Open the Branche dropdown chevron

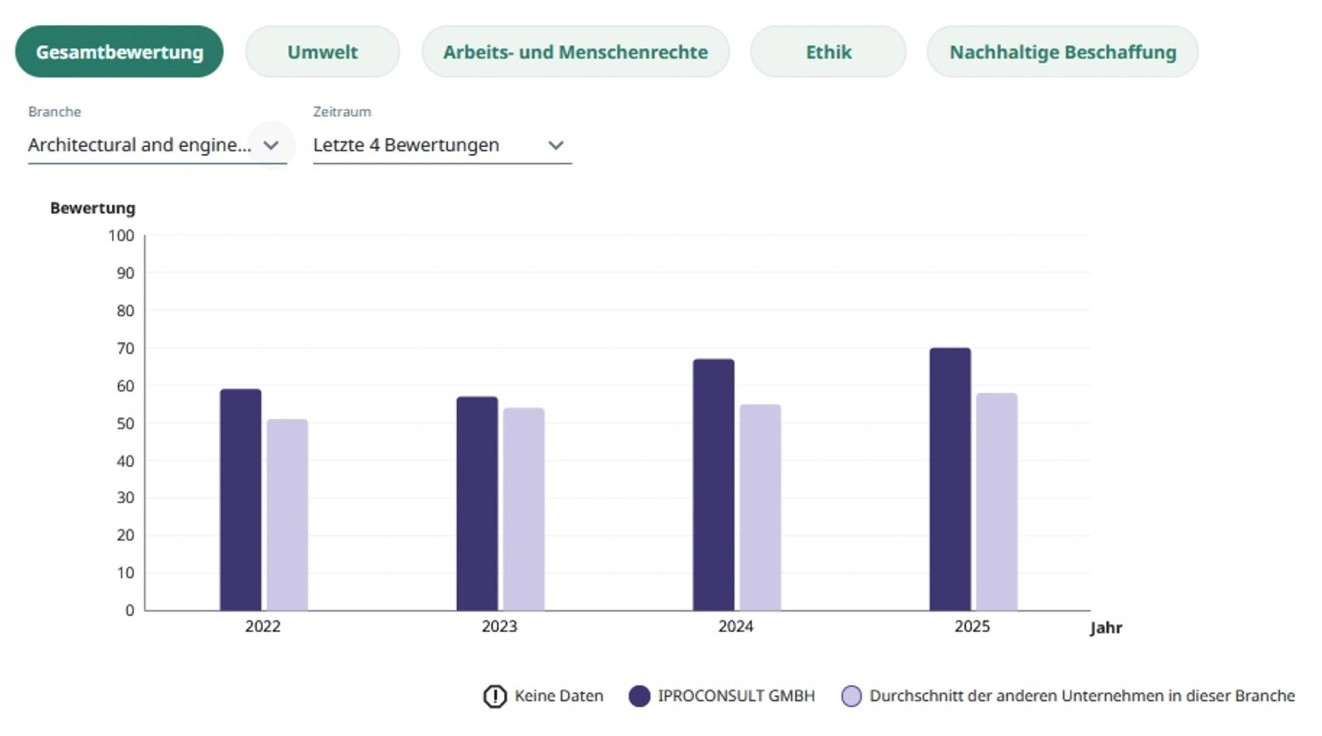[x=270, y=145]
